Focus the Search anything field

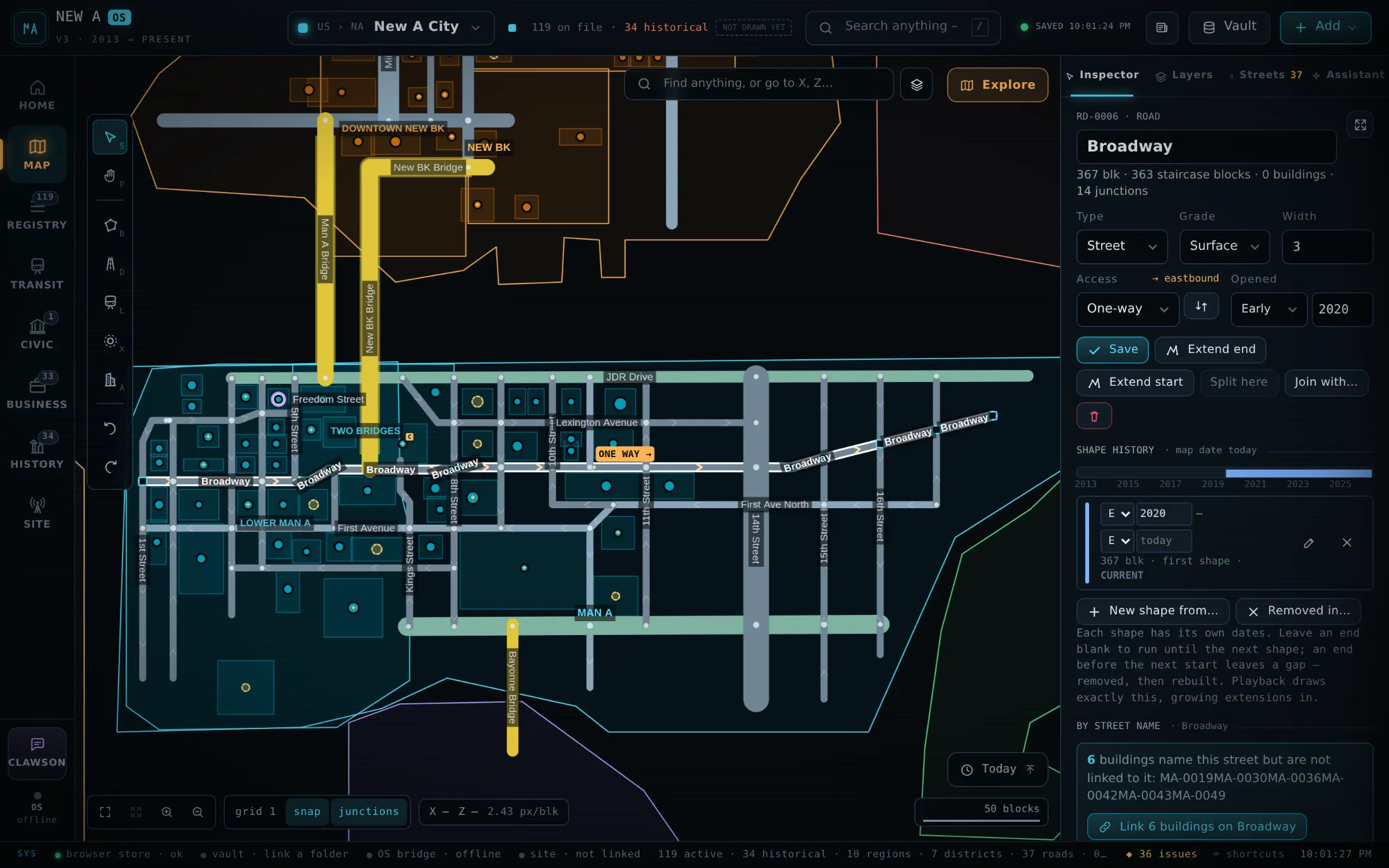click(903, 27)
